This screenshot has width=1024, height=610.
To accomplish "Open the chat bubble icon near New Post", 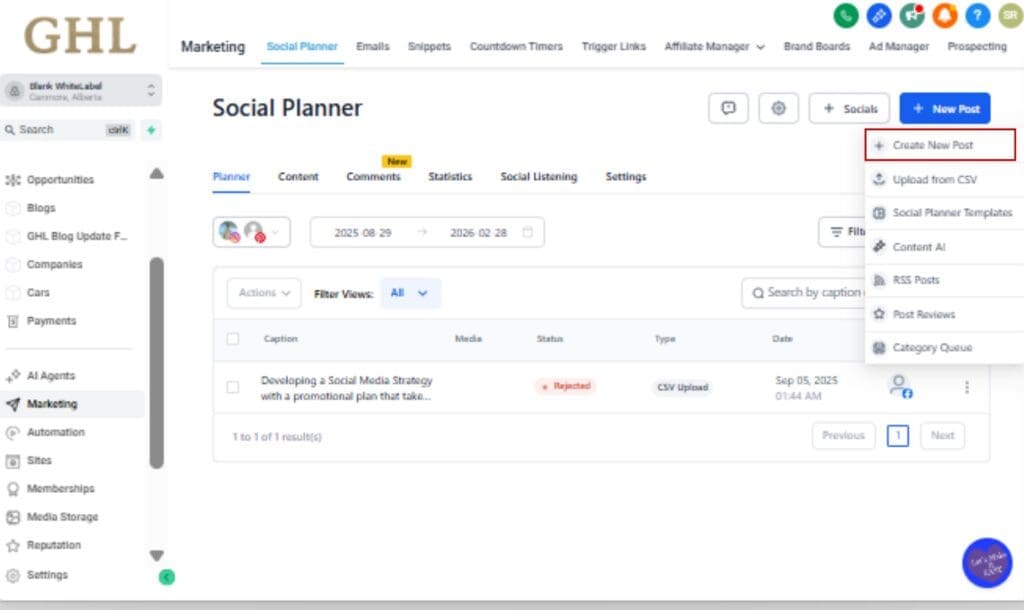I will tap(729, 109).
